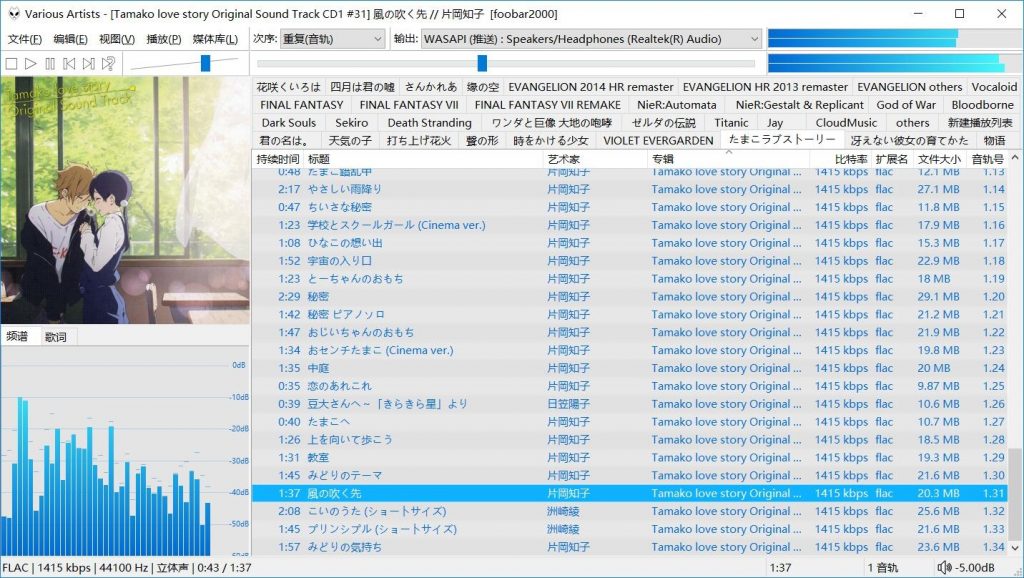The width and height of the screenshot is (1024, 578).
Task: Sort by the 文件大小 column header
Action: [938, 159]
